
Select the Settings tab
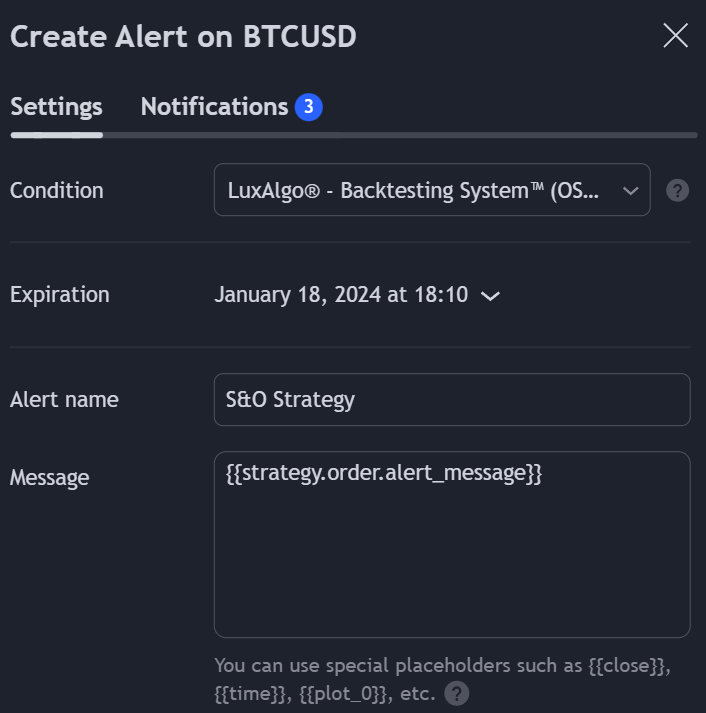pyautogui.click(x=56, y=107)
